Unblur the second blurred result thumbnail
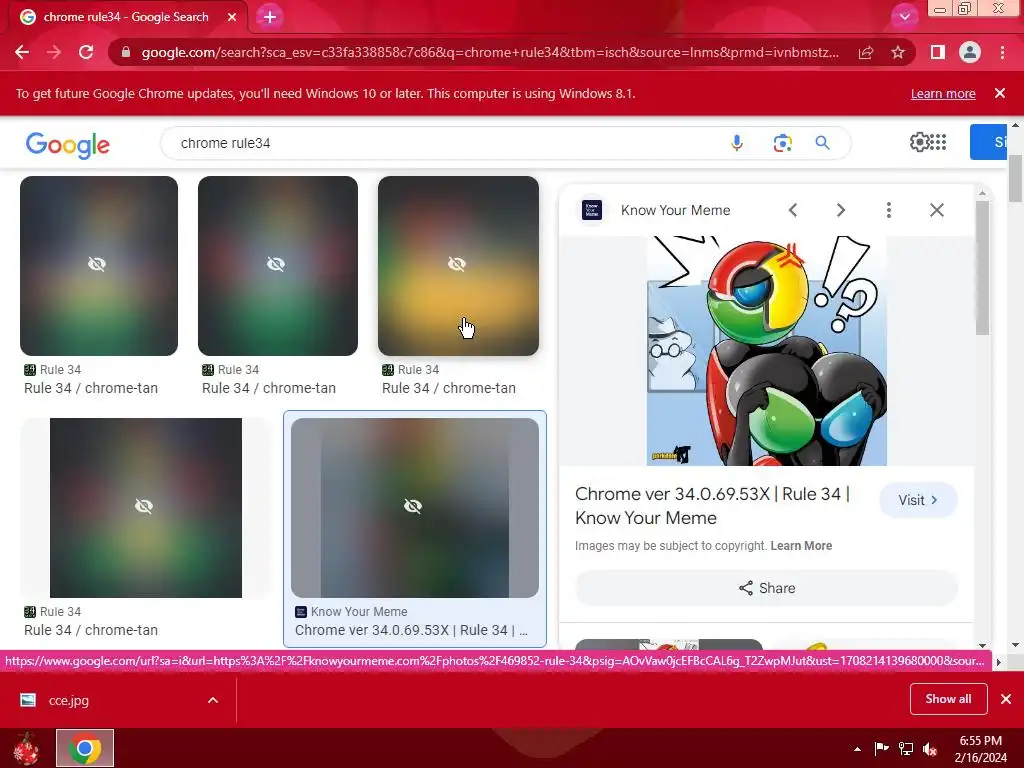Image resolution: width=1024 pixels, height=768 pixels. coord(278,266)
